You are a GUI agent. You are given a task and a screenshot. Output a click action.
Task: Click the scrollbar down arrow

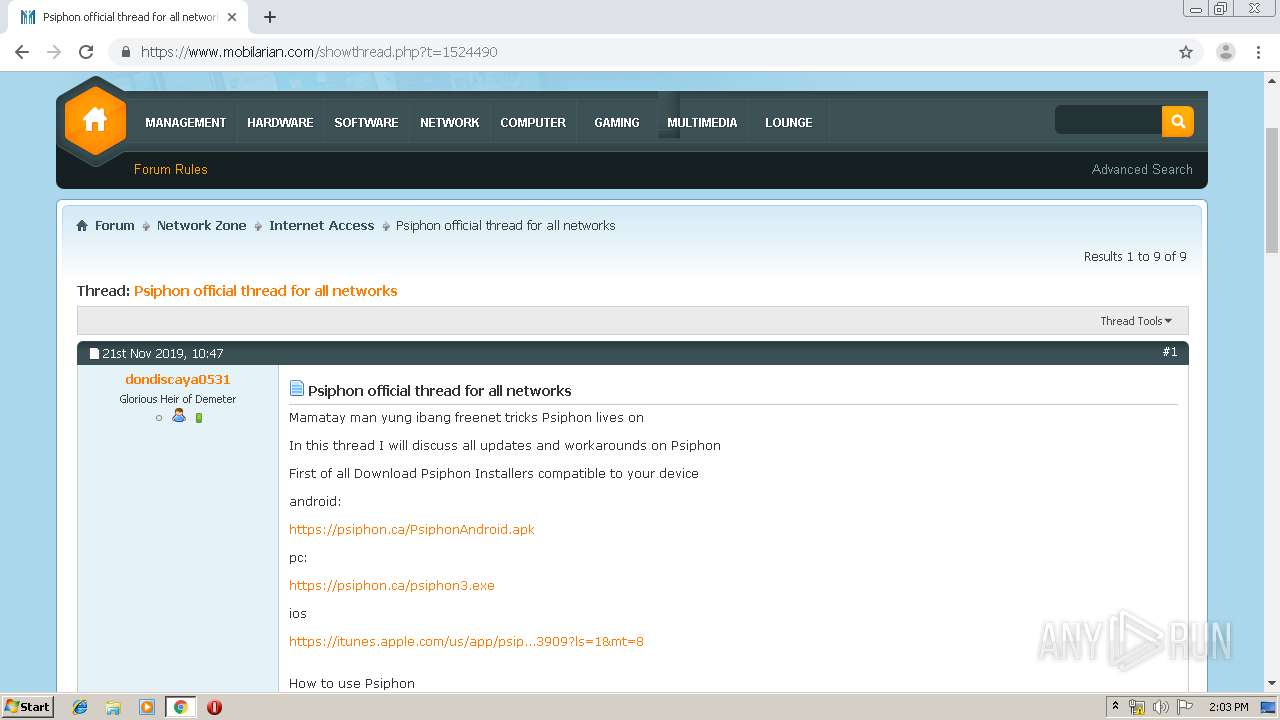tap(1272, 684)
